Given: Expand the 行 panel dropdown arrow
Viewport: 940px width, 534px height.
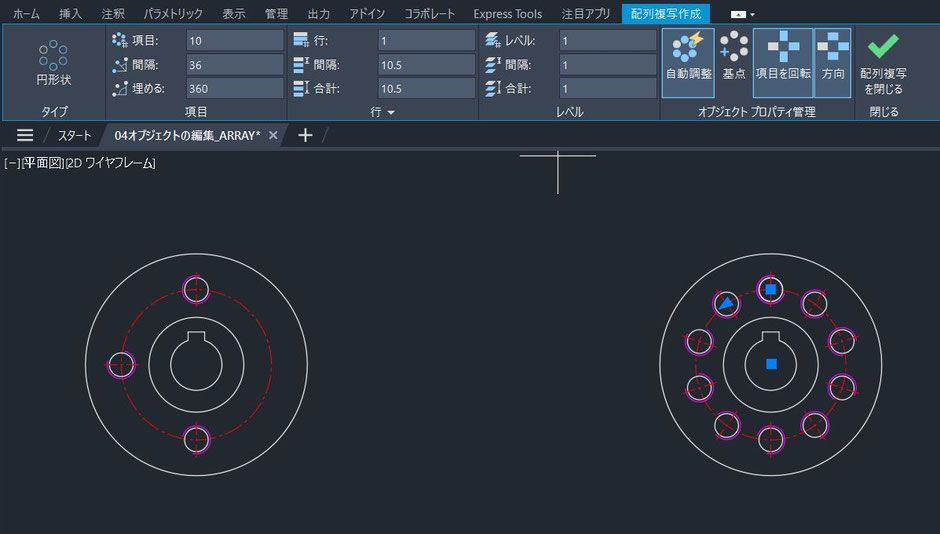Looking at the screenshot, I should [x=391, y=112].
